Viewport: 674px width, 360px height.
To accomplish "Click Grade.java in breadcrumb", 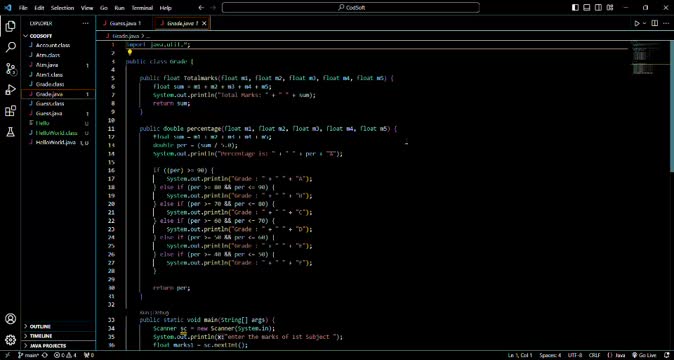I will point(126,37).
